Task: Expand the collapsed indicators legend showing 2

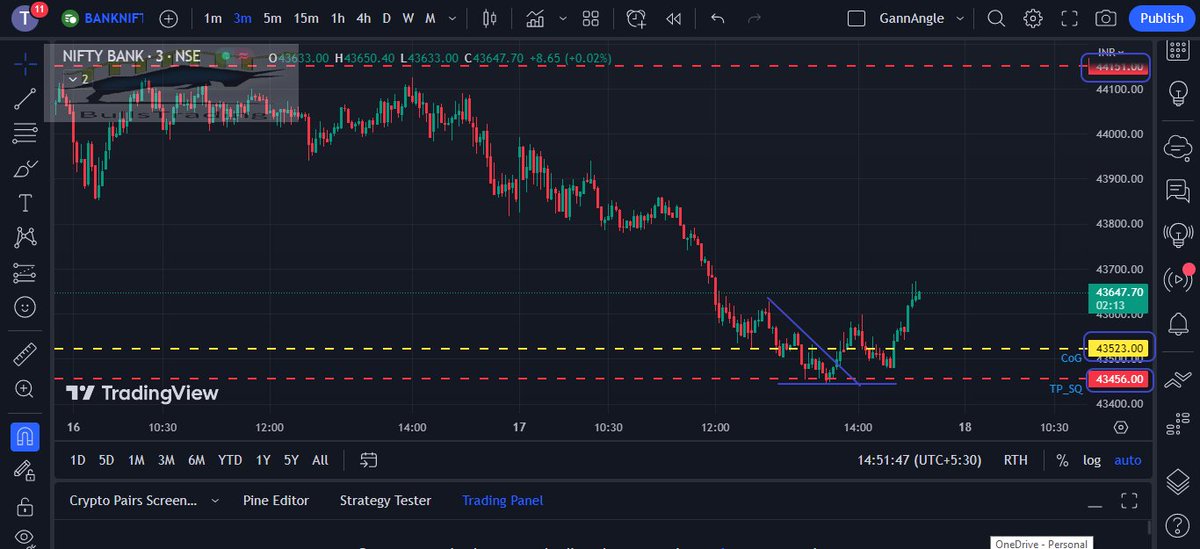Action: coord(77,78)
